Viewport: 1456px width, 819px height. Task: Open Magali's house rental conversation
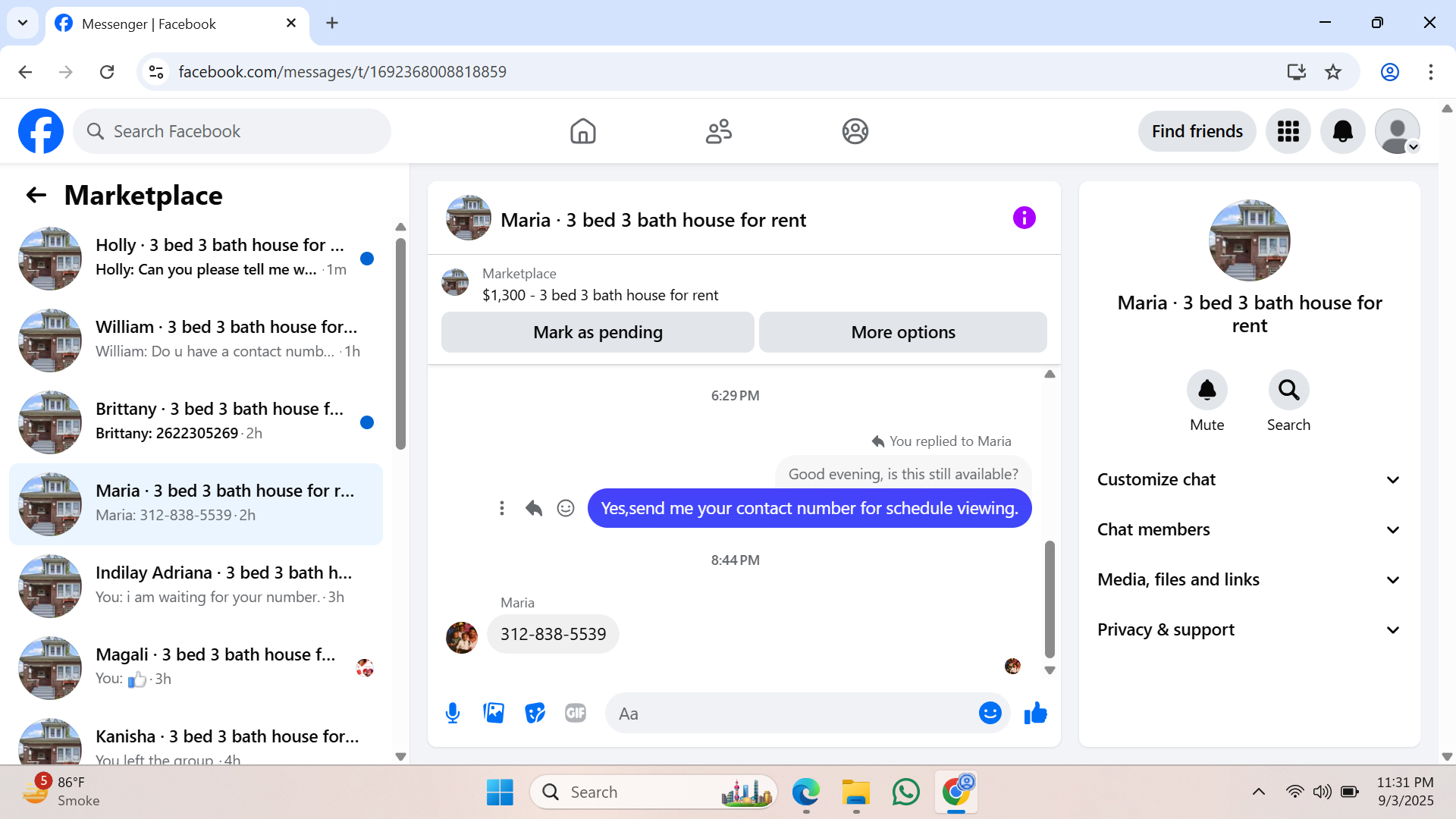(x=196, y=668)
